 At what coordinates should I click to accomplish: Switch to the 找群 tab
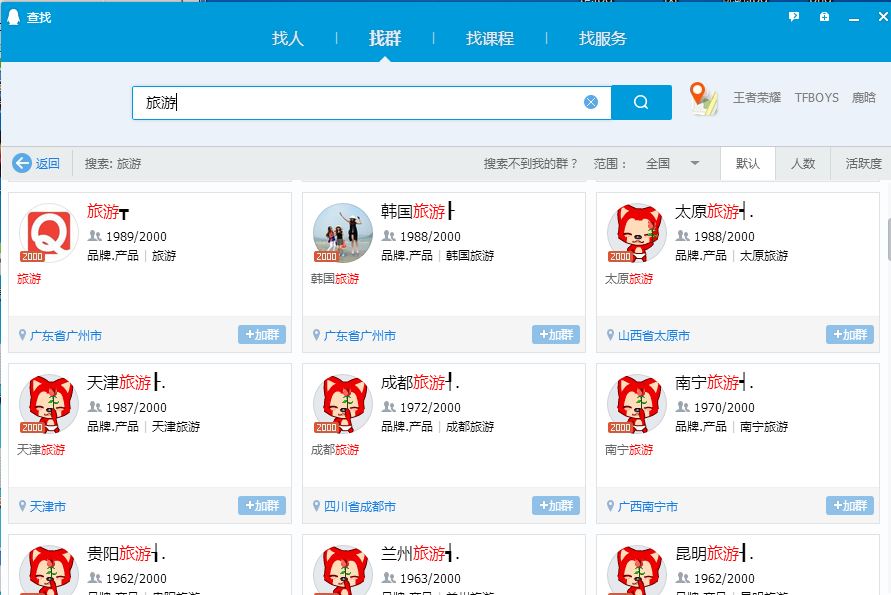pos(385,38)
